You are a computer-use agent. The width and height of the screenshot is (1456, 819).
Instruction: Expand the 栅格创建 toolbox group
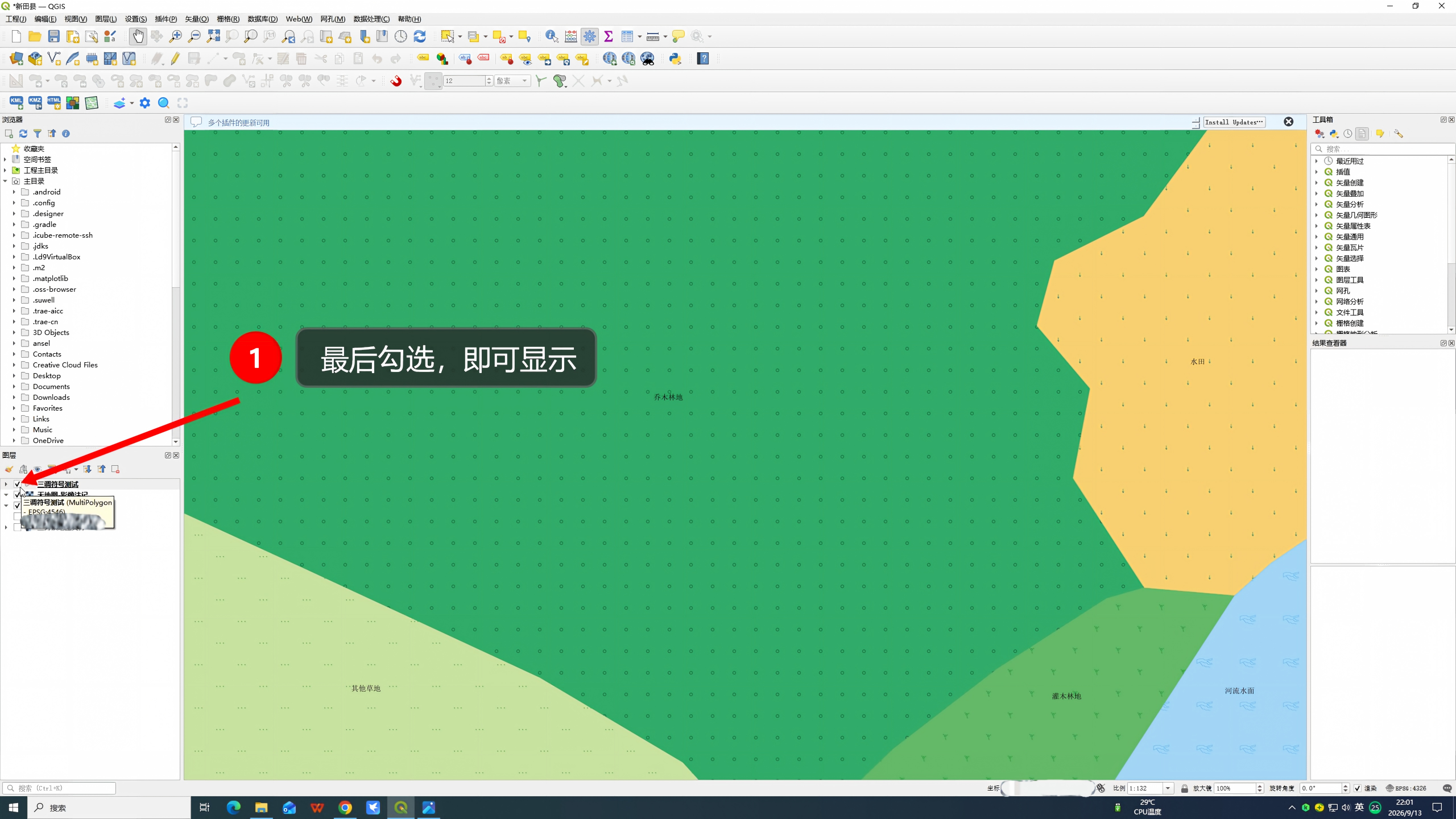[x=1317, y=323]
